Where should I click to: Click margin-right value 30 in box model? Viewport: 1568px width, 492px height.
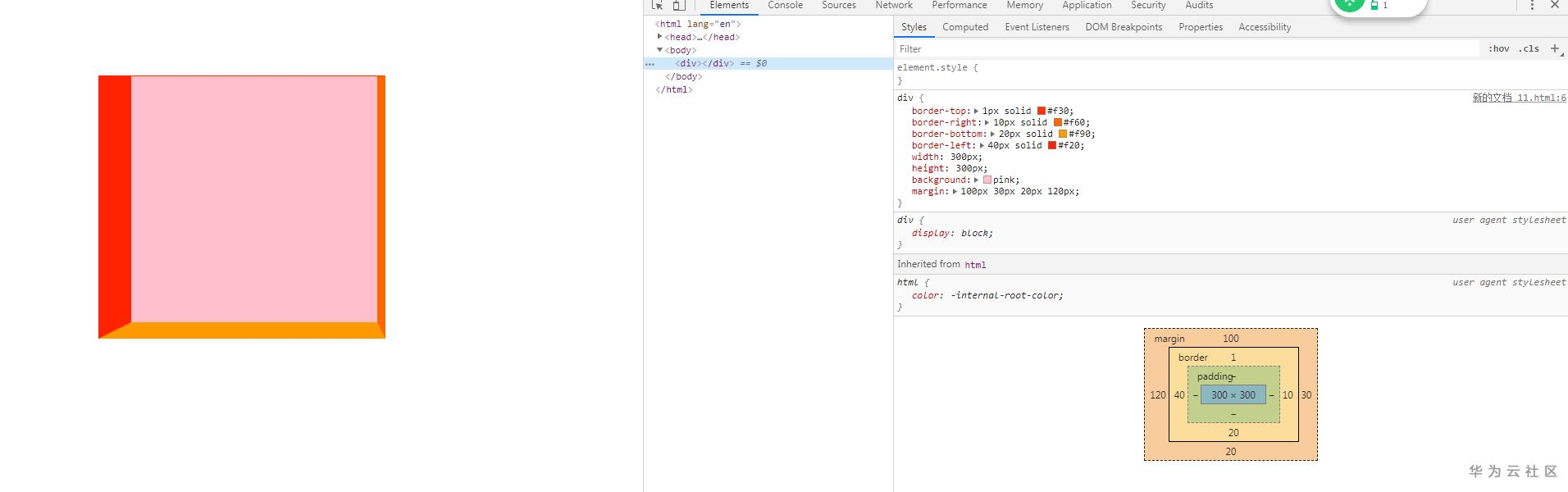(x=1306, y=394)
